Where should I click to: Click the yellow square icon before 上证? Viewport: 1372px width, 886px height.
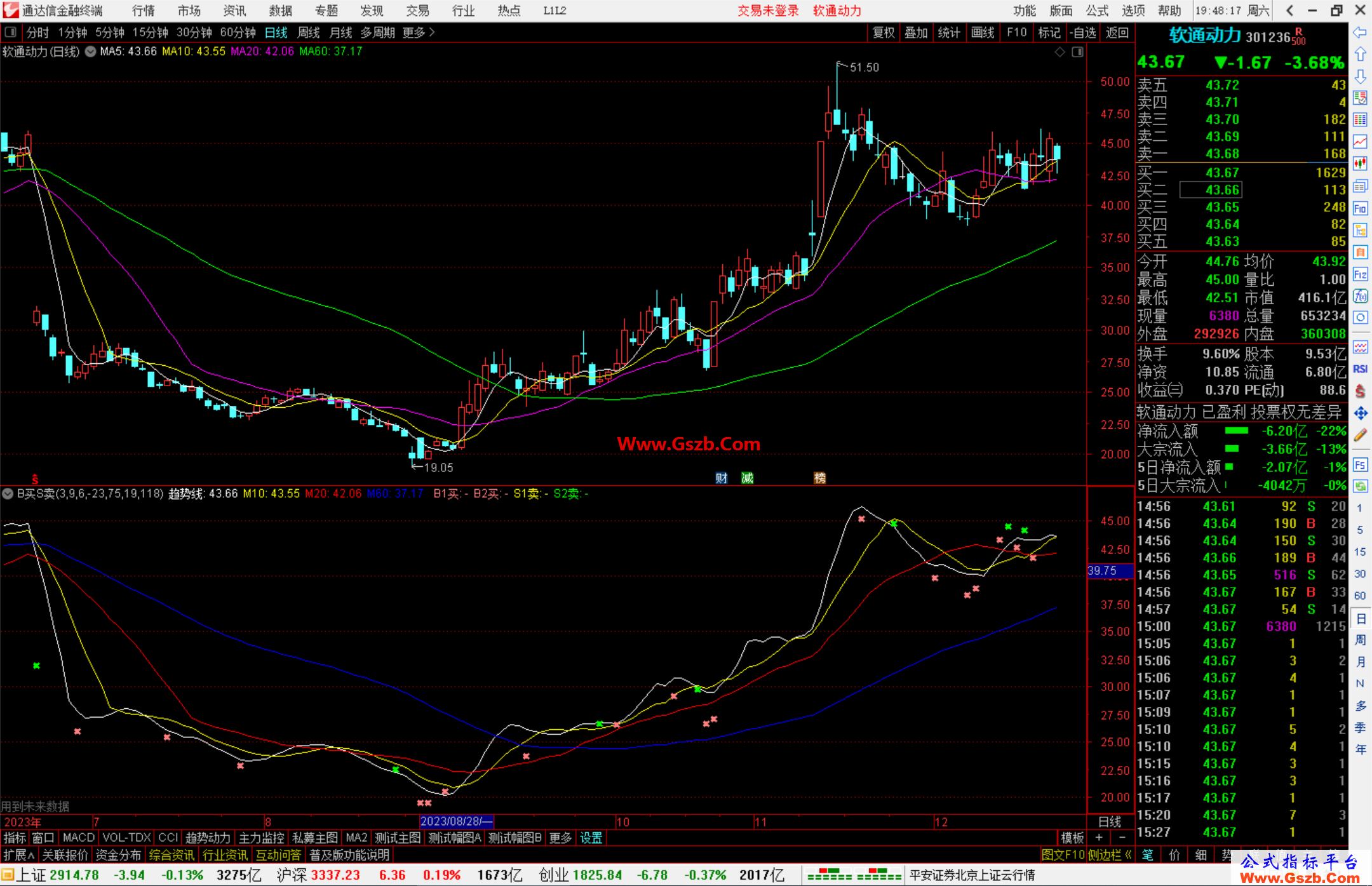coord(7,875)
